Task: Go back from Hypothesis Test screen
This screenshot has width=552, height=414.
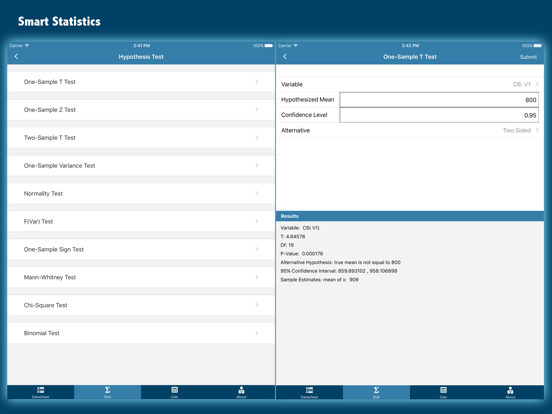Action: 16,56
